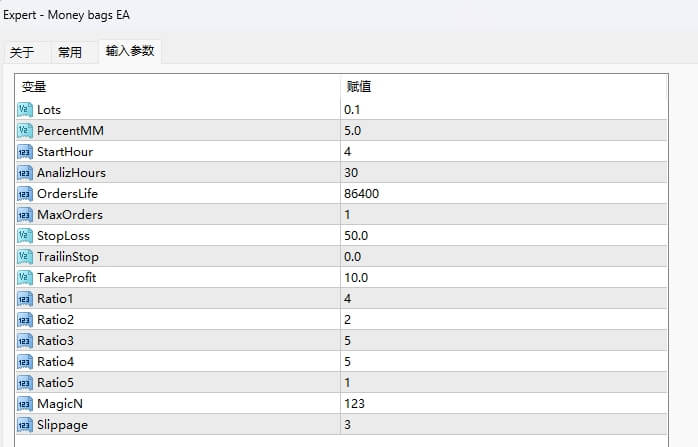Select the 输入参数 tab
The height and width of the screenshot is (447, 698).
click(130, 51)
